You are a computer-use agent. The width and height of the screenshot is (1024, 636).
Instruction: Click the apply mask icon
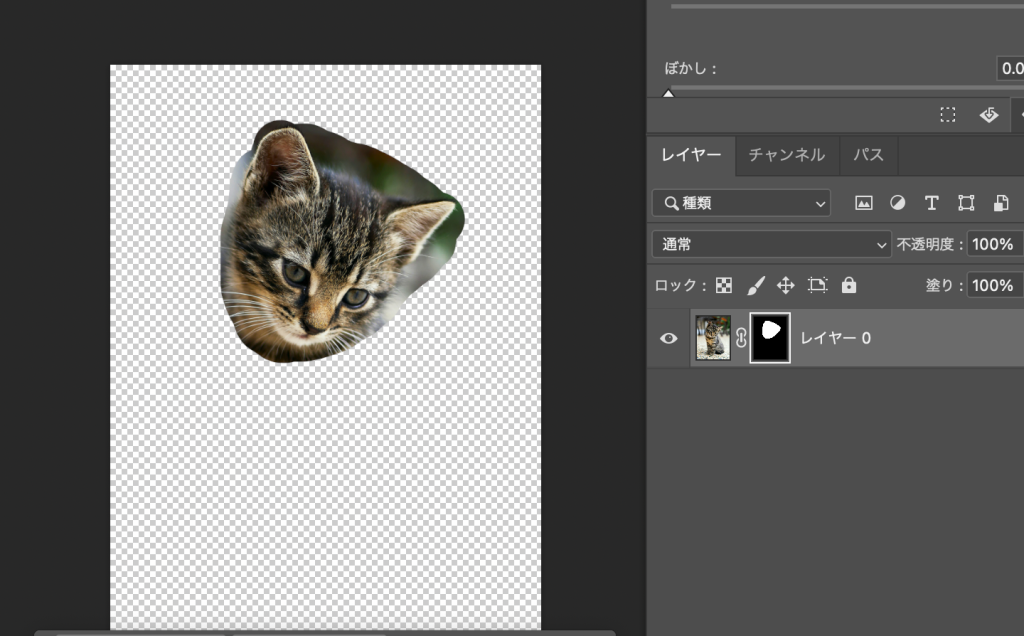(x=989, y=115)
